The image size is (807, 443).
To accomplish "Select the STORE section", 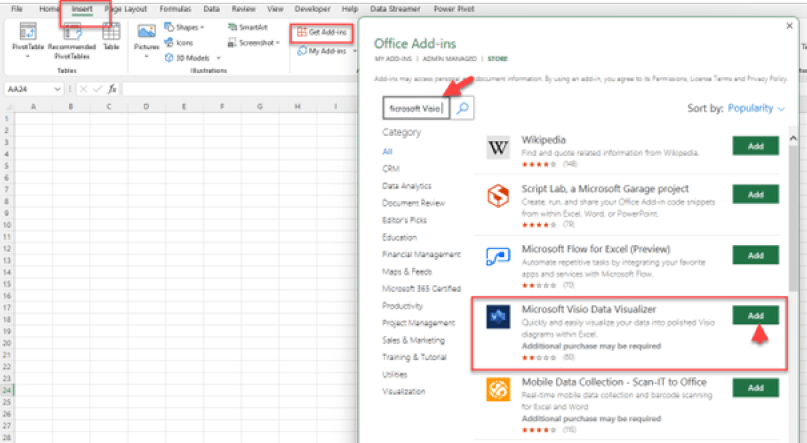I will (497, 59).
